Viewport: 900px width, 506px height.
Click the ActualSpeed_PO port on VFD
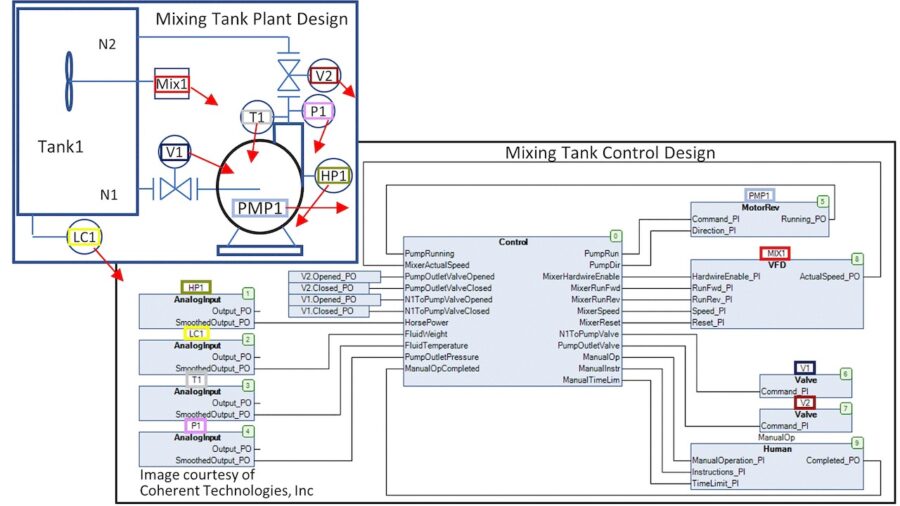(829, 277)
